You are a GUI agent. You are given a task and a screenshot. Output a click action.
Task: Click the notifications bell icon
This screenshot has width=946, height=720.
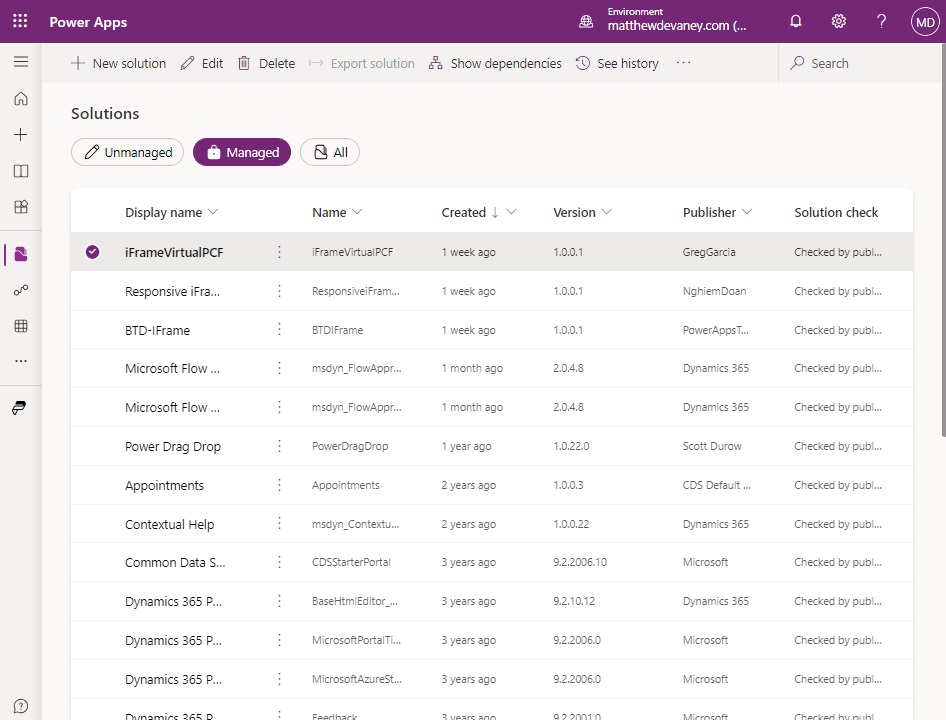pyautogui.click(x=796, y=21)
